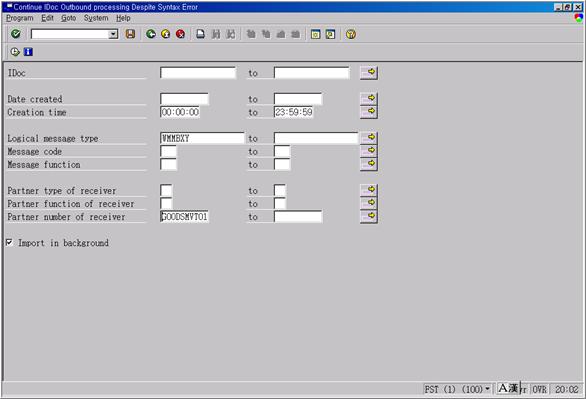Click the blue Information icon
The height and width of the screenshot is (399, 586).
[x=28, y=52]
